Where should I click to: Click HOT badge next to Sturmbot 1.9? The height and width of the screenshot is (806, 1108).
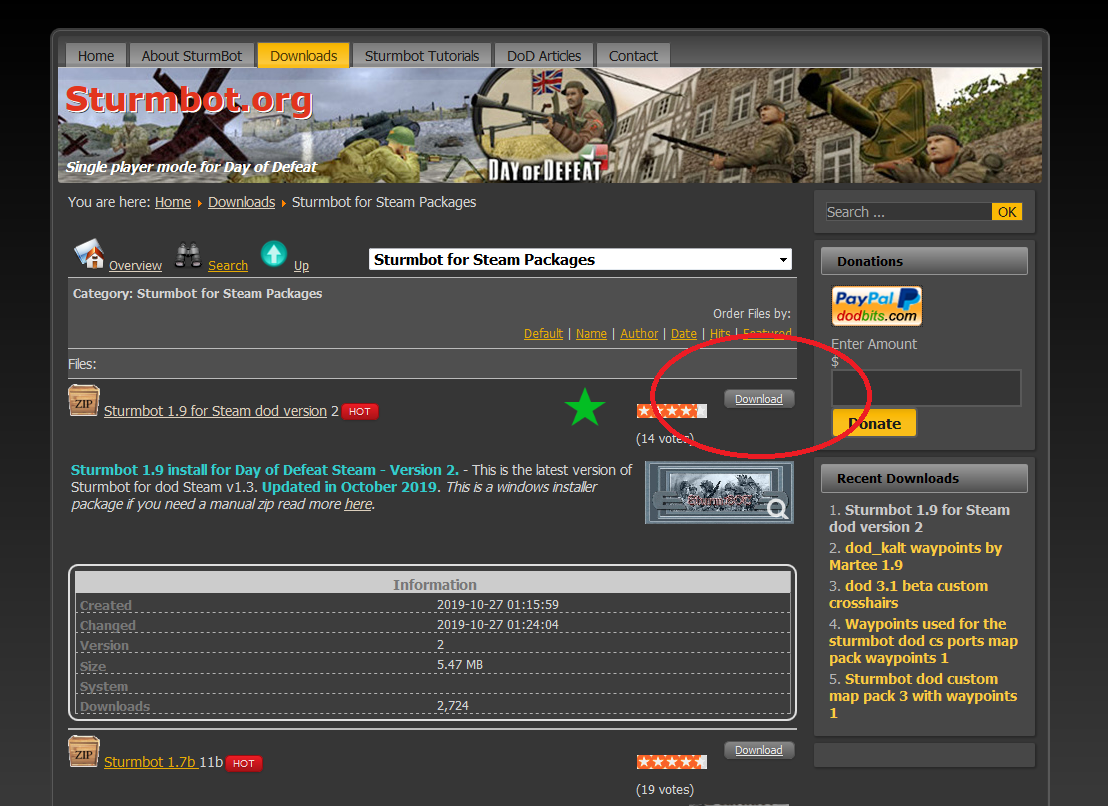point(360,411)
